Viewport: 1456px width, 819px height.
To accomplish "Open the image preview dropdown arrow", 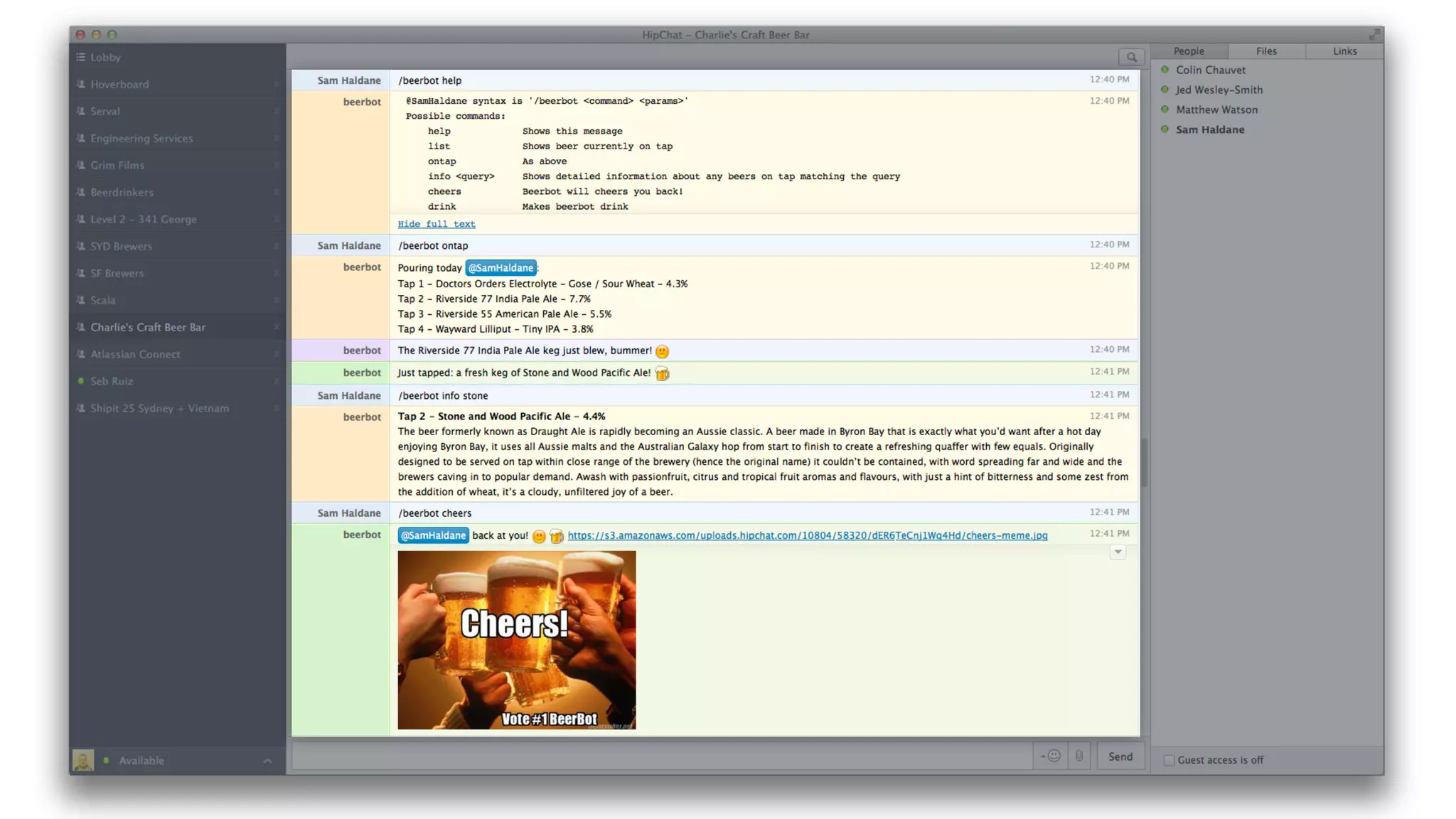I will 1118,552.
